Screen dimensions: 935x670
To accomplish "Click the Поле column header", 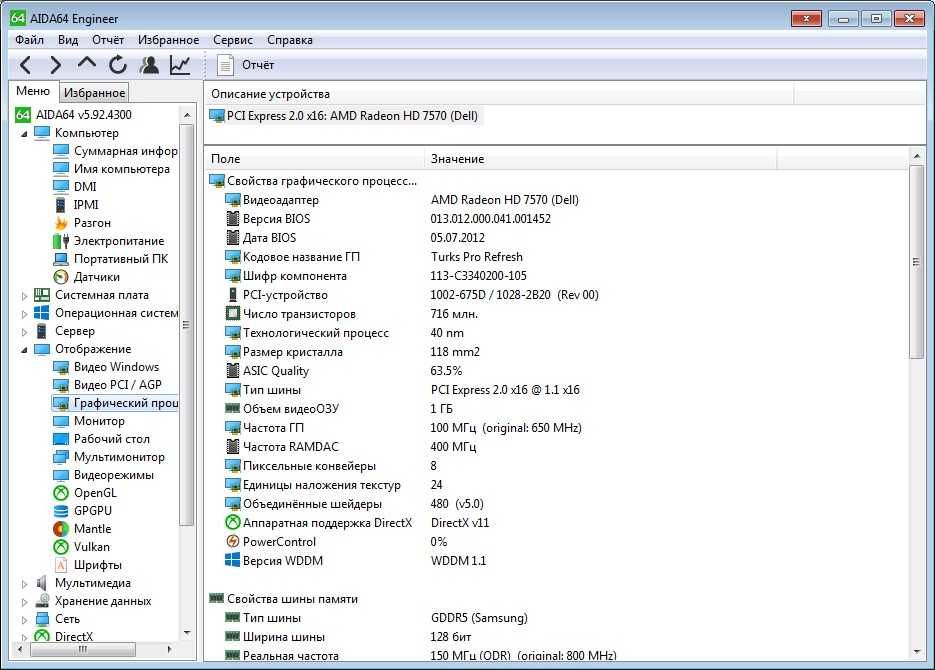I will click(x=314, y=159).
